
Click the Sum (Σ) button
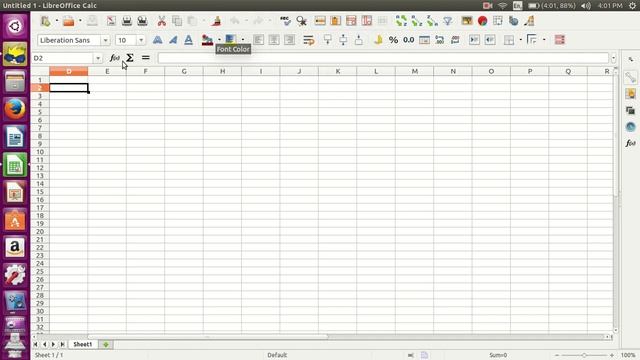[x=130, y=58]
